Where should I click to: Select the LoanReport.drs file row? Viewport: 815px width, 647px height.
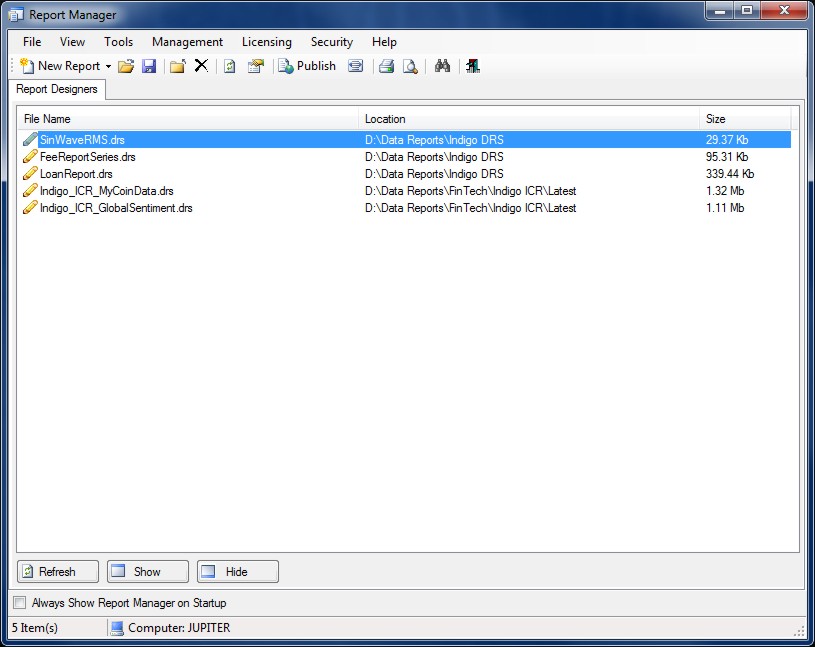click(x=76, y=174)
